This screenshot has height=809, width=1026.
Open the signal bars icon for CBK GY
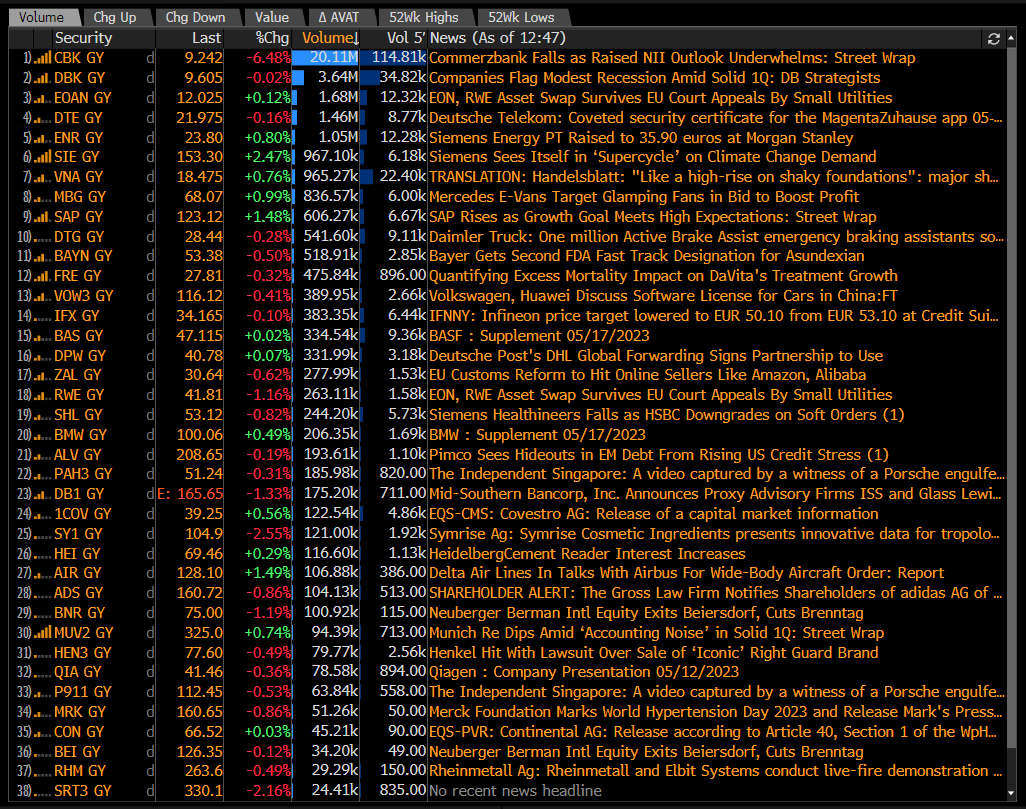click(42, 58)
